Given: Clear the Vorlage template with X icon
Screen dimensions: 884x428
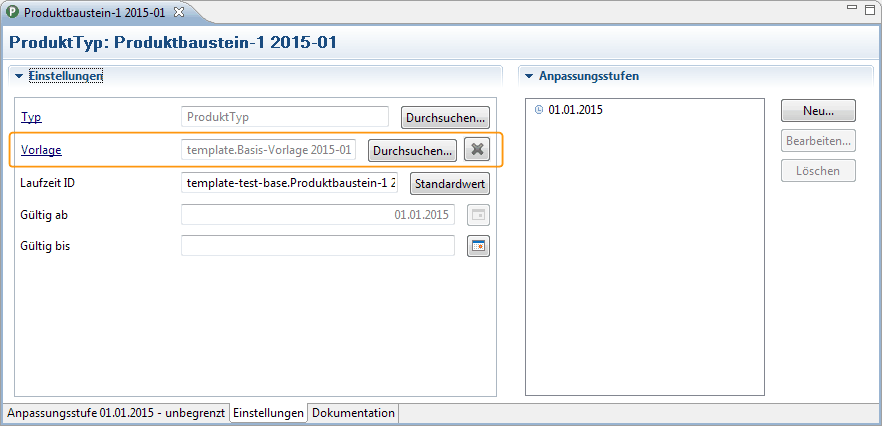Looking at the screenshot, I should pos(478,150).
